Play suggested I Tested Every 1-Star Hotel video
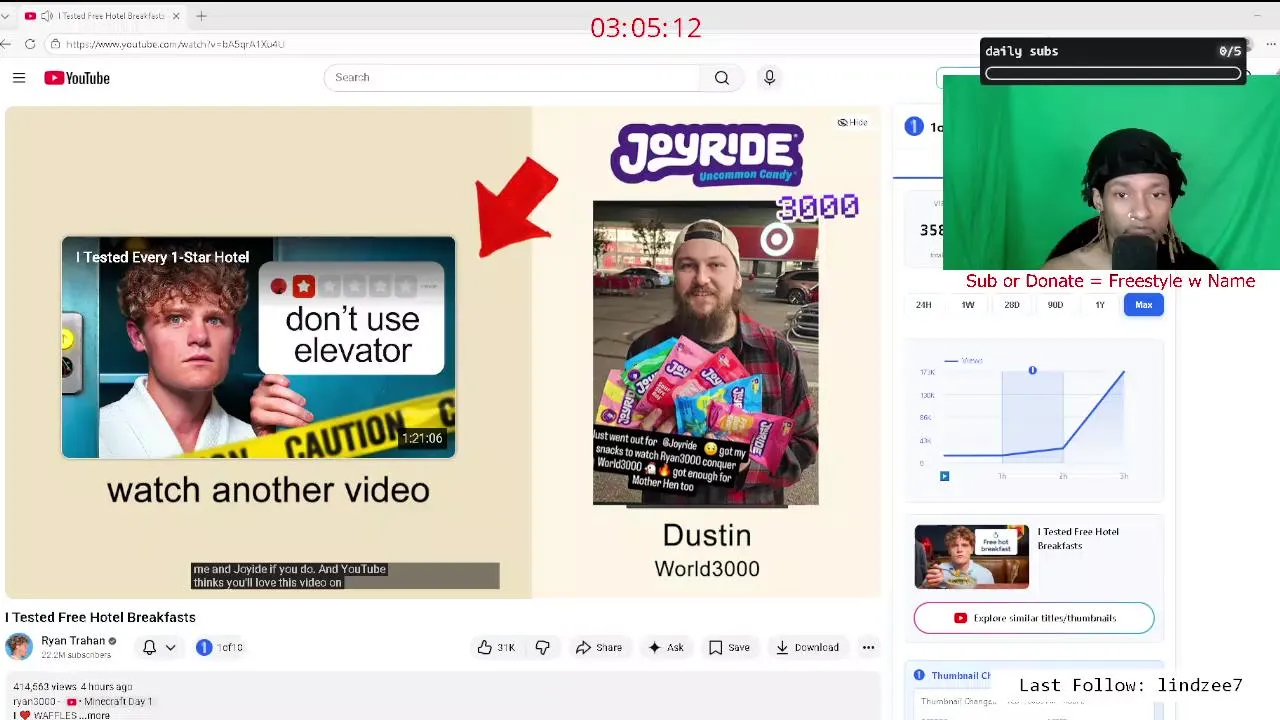This screenshot has width=1280, height=720. pos(258,347)
